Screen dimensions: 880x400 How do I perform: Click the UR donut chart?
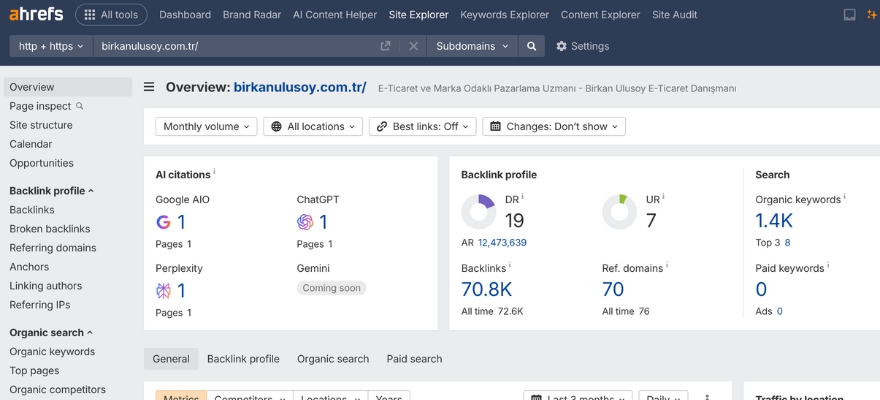click(619, 212)
